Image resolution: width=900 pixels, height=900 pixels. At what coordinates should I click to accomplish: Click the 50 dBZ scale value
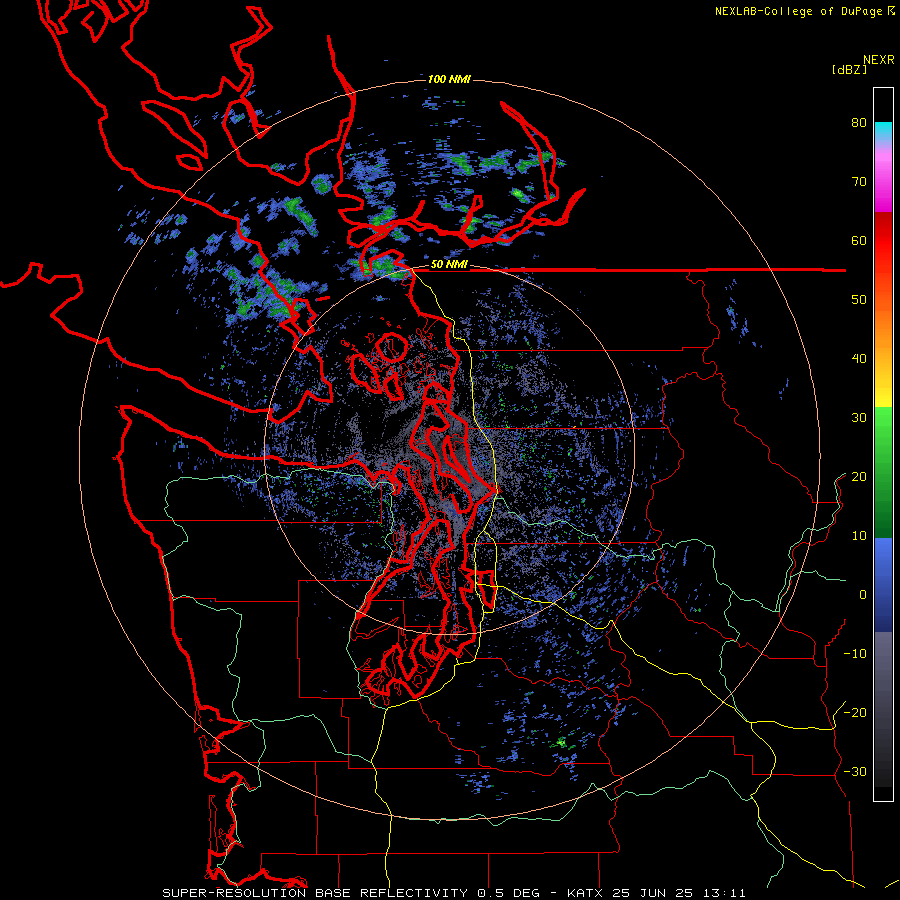coord(859,300)
